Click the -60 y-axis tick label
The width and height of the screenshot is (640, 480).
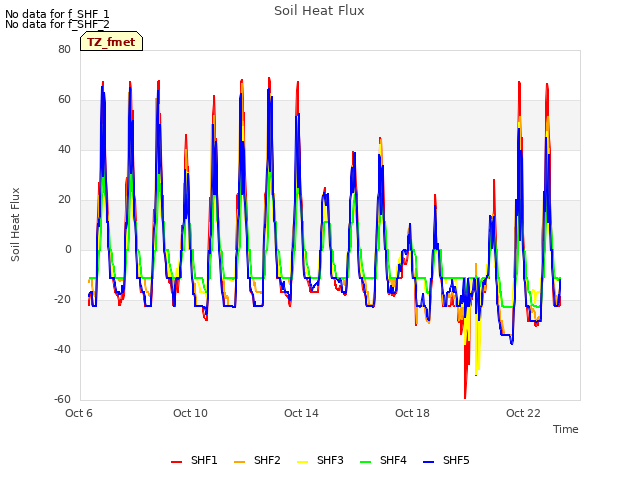coord(62,399)
